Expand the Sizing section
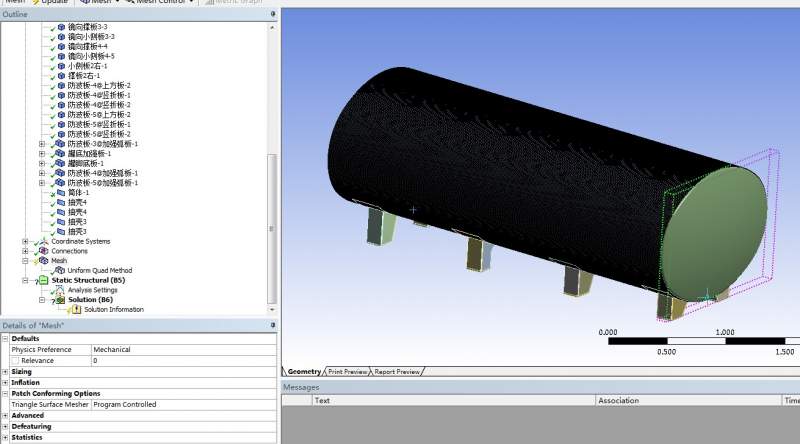This screenshot has height=444, width=800. 5,372
